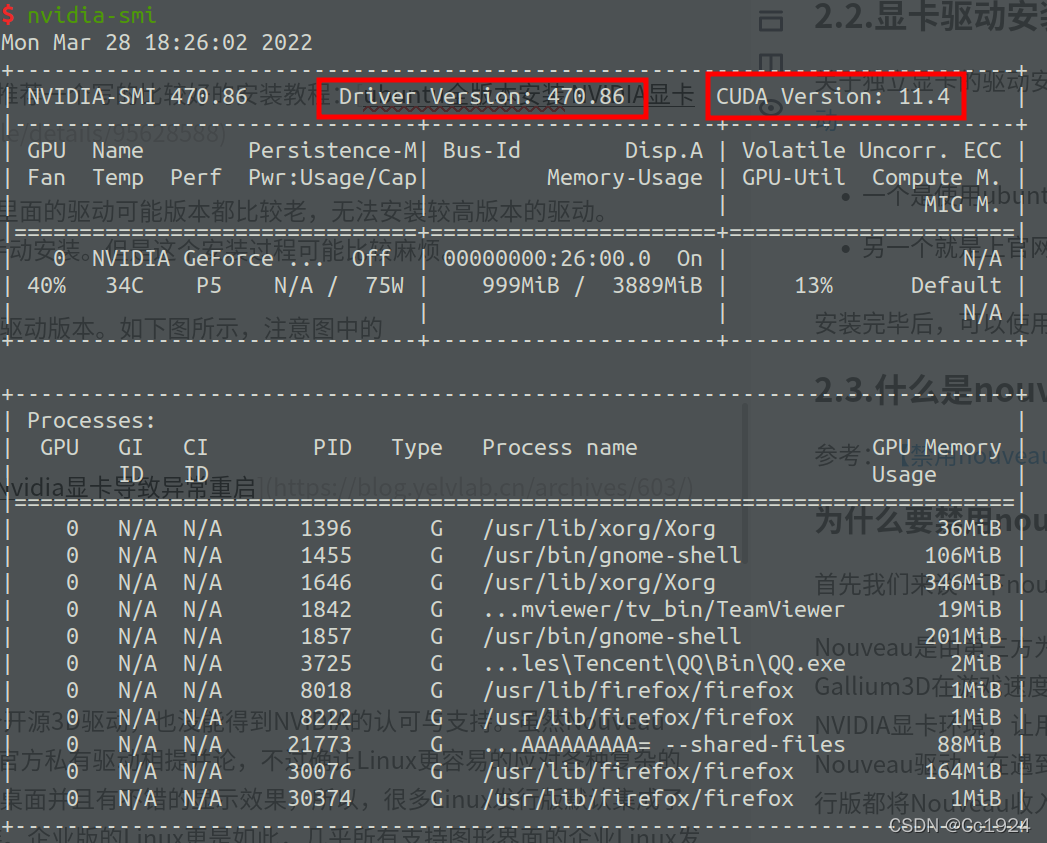Click the Disp.A column header
Image resolution: width=1047 pixels, height=843 pixels.
coord(664,151)
